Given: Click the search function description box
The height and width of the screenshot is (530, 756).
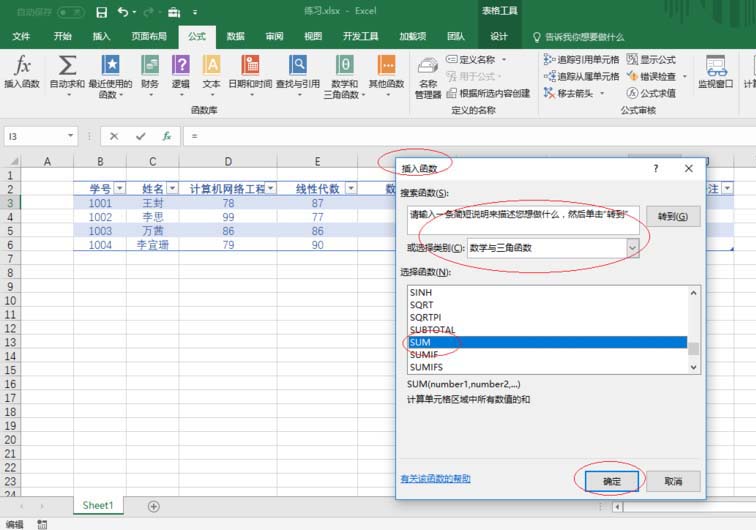Looking at the screenshot, I should click(523, 220).
